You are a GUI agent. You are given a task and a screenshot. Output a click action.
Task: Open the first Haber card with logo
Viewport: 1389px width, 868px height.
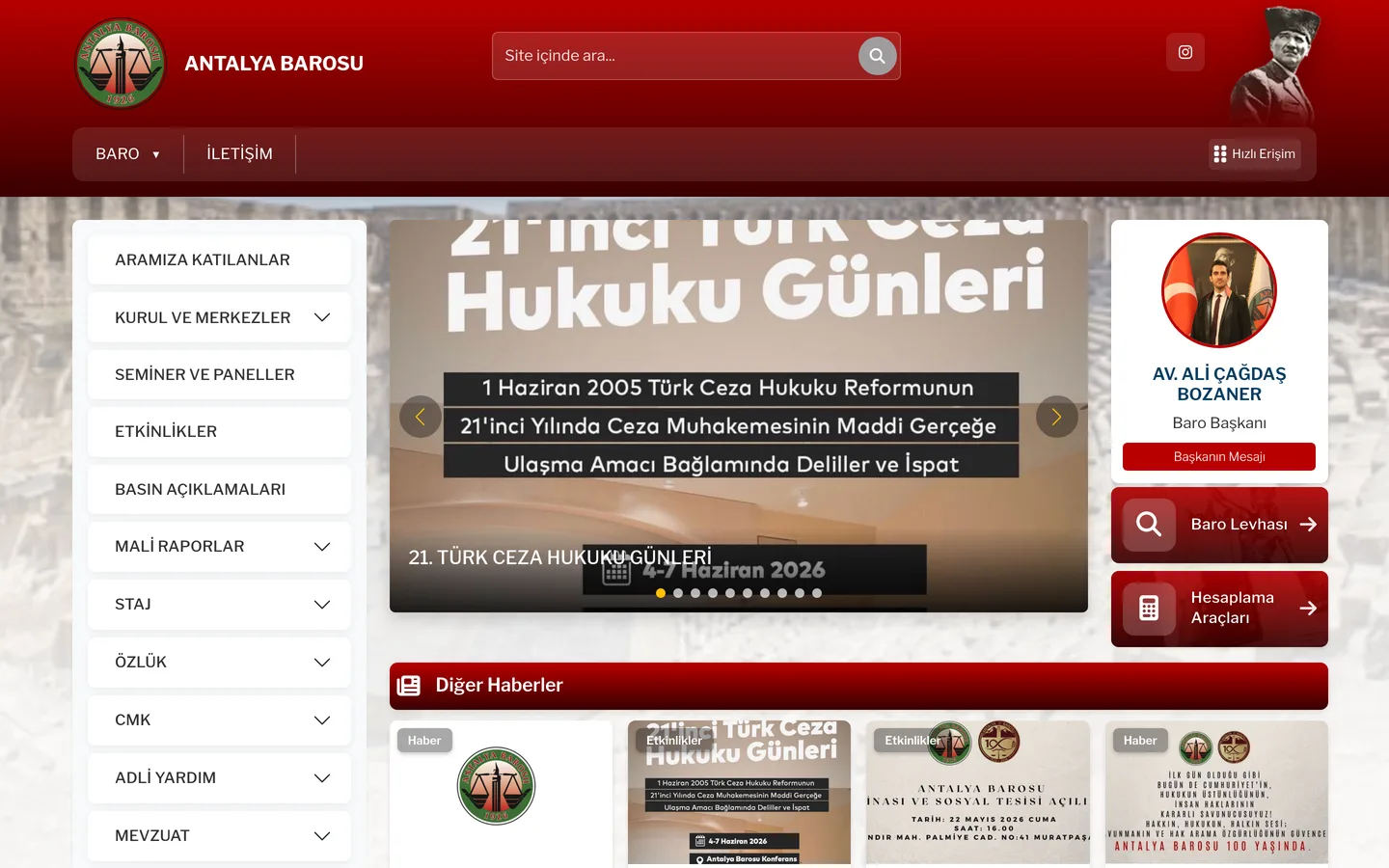coord(501,793)
